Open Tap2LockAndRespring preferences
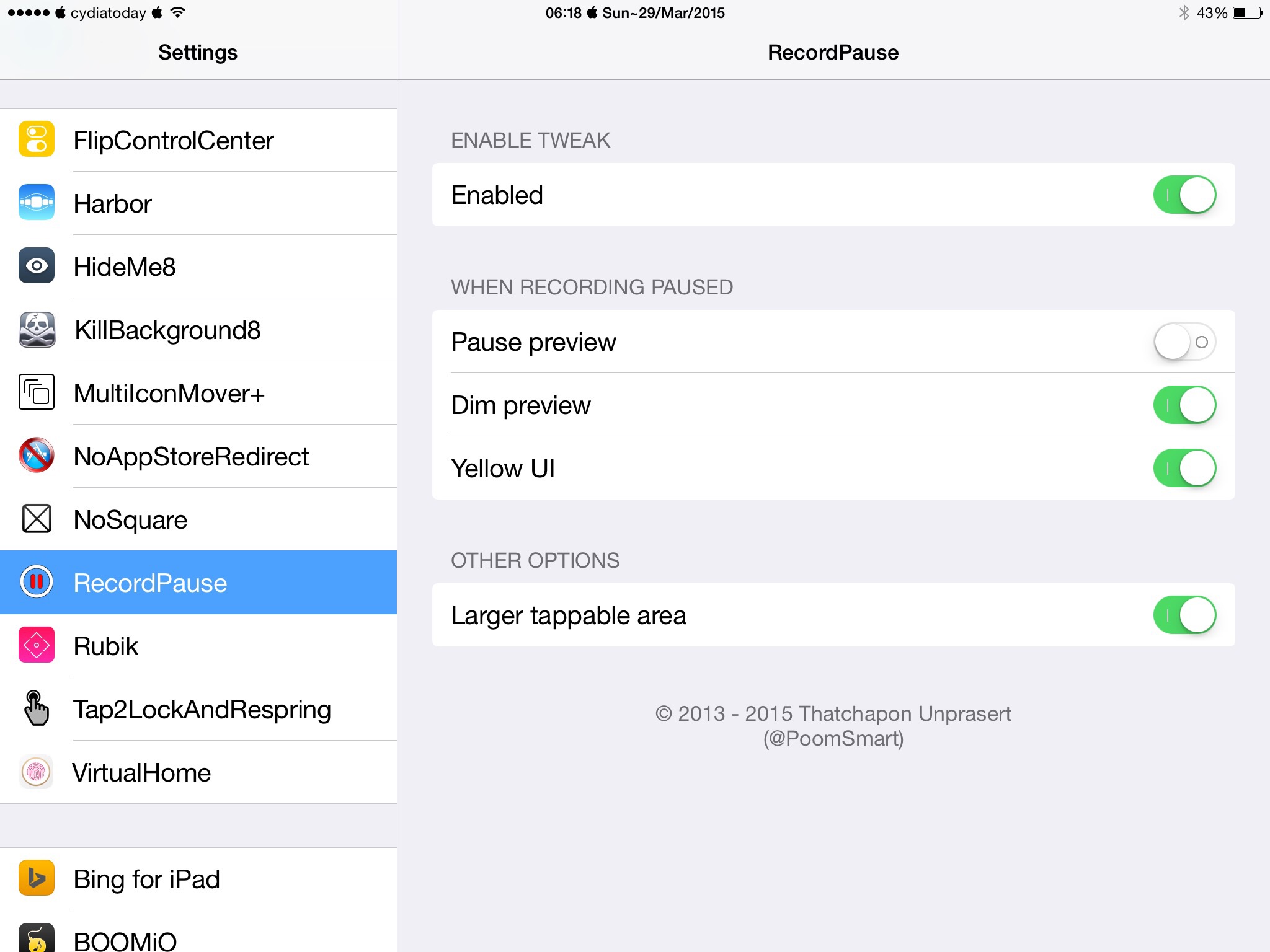The width and height of the screenshot is (1270, 952). [x=198, y=709]
